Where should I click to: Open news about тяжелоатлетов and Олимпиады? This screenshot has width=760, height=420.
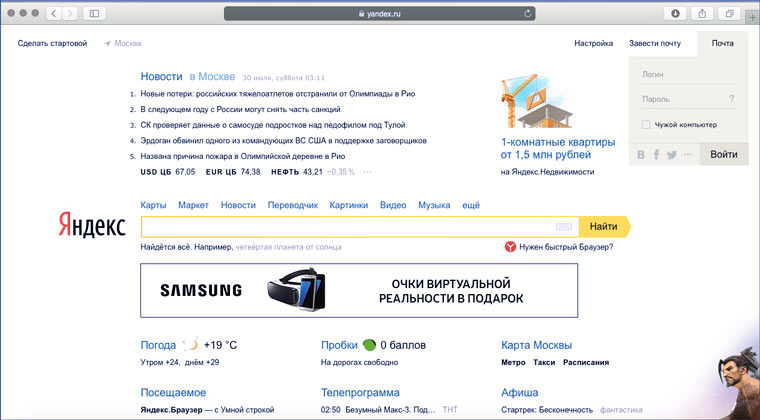tap(278, 94)
